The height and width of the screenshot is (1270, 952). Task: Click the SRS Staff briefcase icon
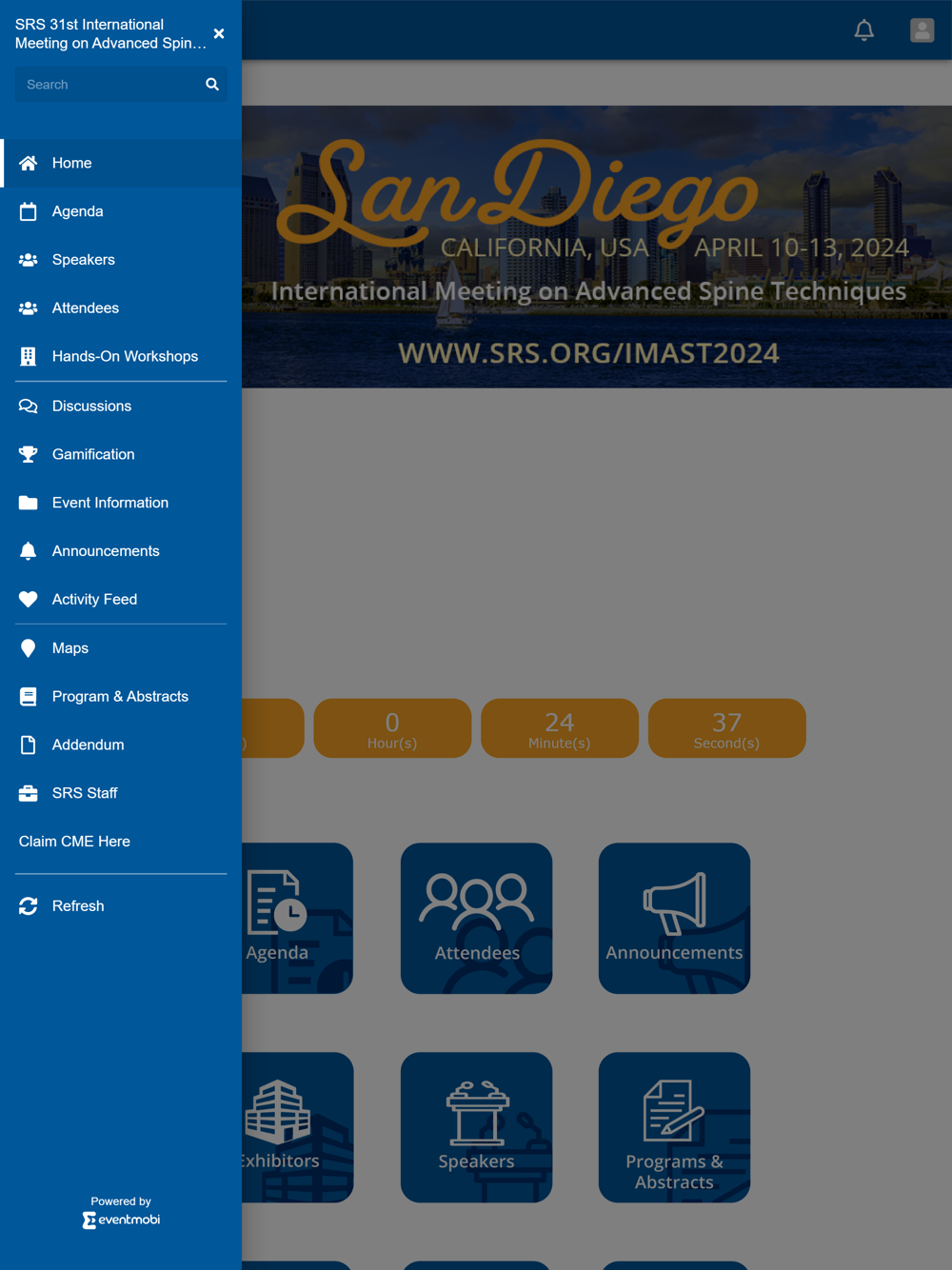[29, 793]
